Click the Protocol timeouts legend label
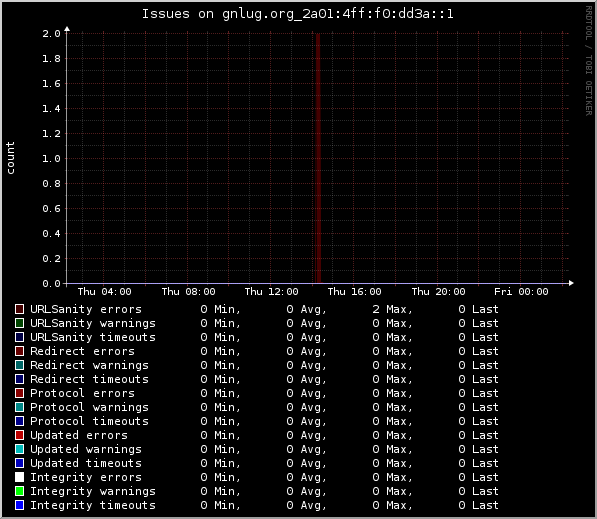The height and width of the screenshot is (519, 597). coord(89,421)
